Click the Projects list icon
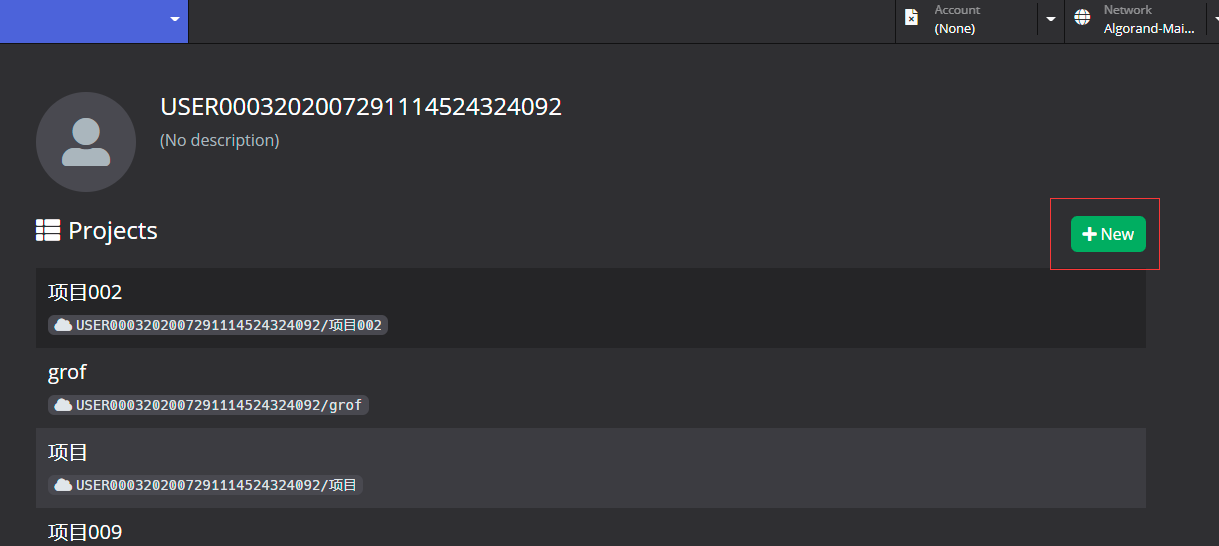1219x546 pixels. pyautogui.click(x=48, y=230)
